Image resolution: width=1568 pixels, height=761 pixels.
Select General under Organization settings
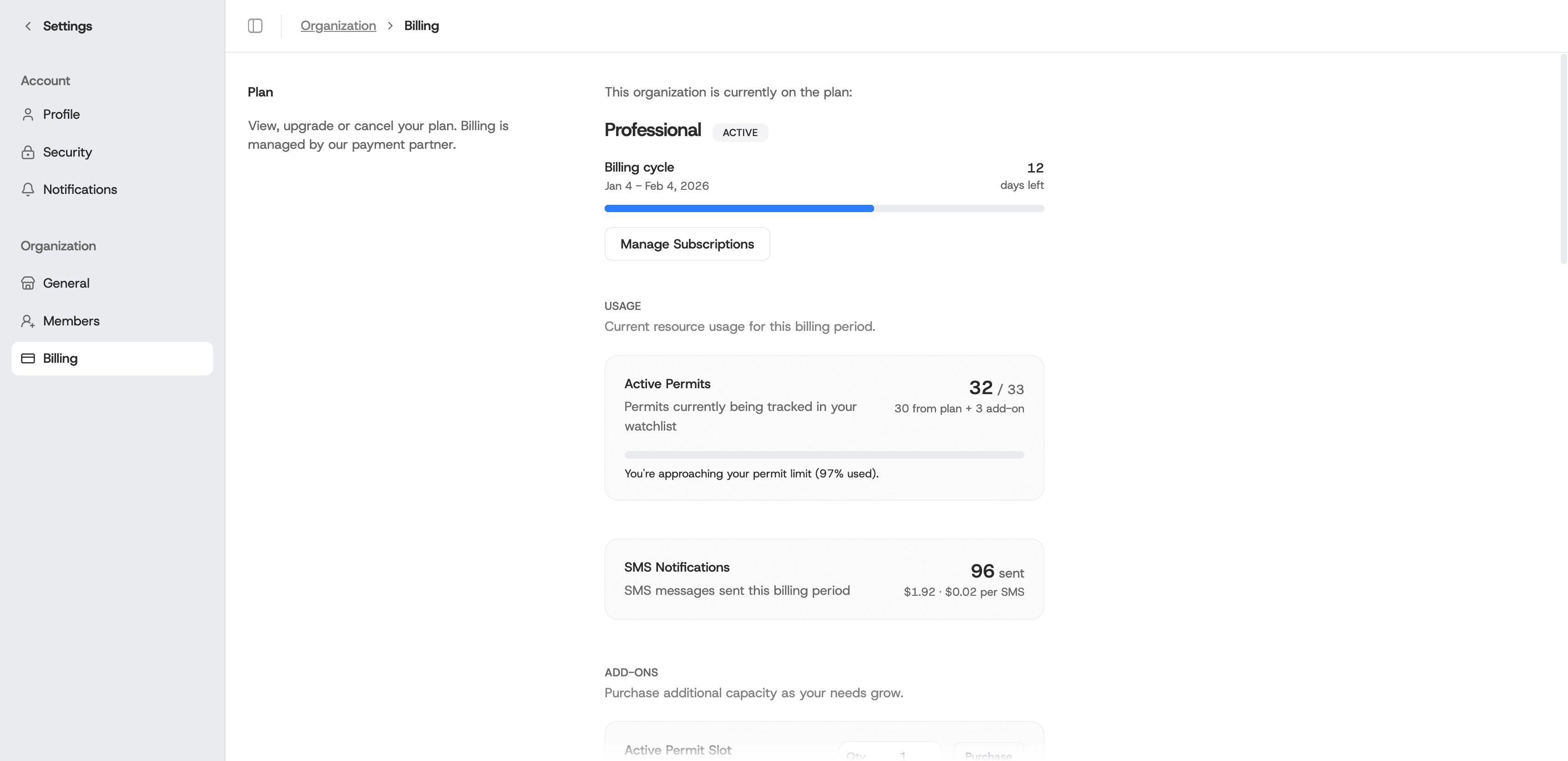(66, 283)
